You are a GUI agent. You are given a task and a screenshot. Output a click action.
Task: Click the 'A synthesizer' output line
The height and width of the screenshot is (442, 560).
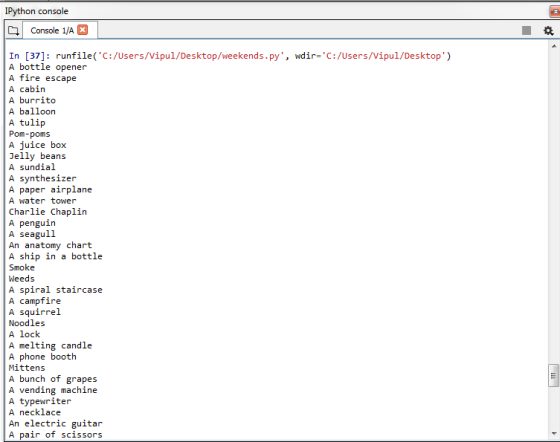(42, 179)
